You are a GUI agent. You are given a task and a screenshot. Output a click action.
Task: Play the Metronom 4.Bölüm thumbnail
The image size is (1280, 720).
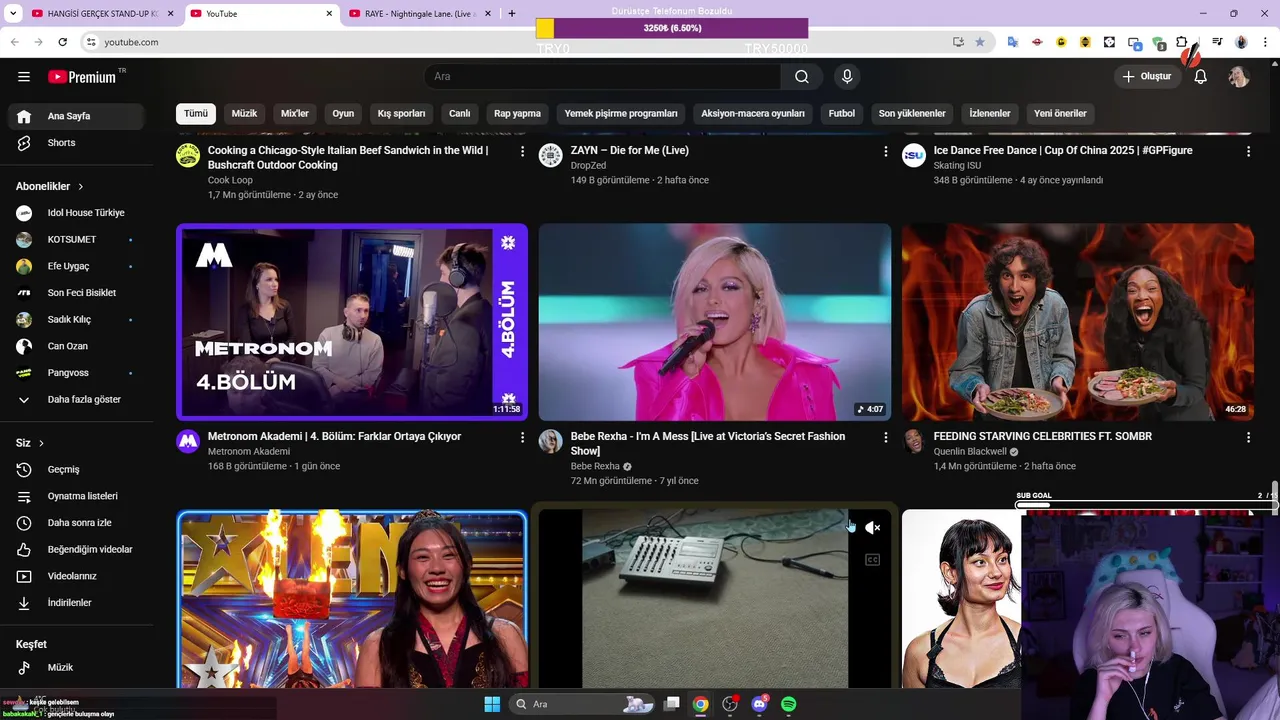(352, 322)
